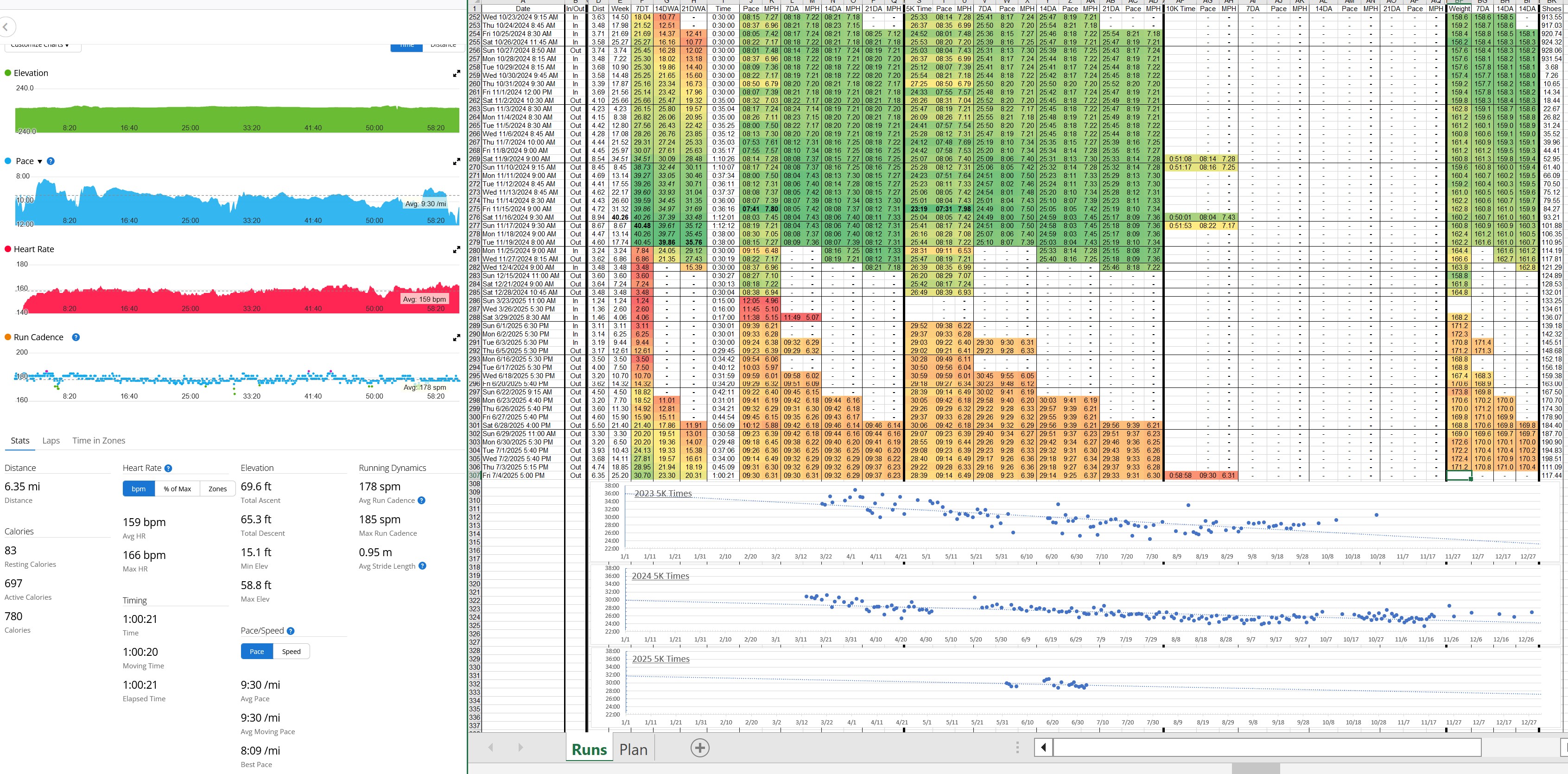Click cell 'Sat 11/16/2024 9:30 AM'
Image resolution: width=1568 pixels, height=774 pixels.
point(523,216)
